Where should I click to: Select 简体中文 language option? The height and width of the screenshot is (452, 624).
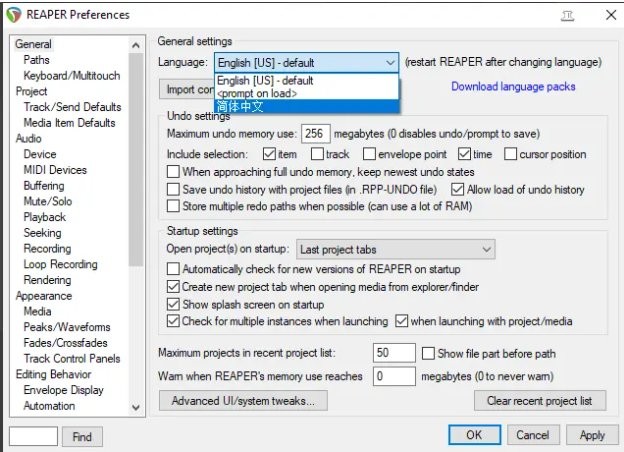[x=241, y=107]
